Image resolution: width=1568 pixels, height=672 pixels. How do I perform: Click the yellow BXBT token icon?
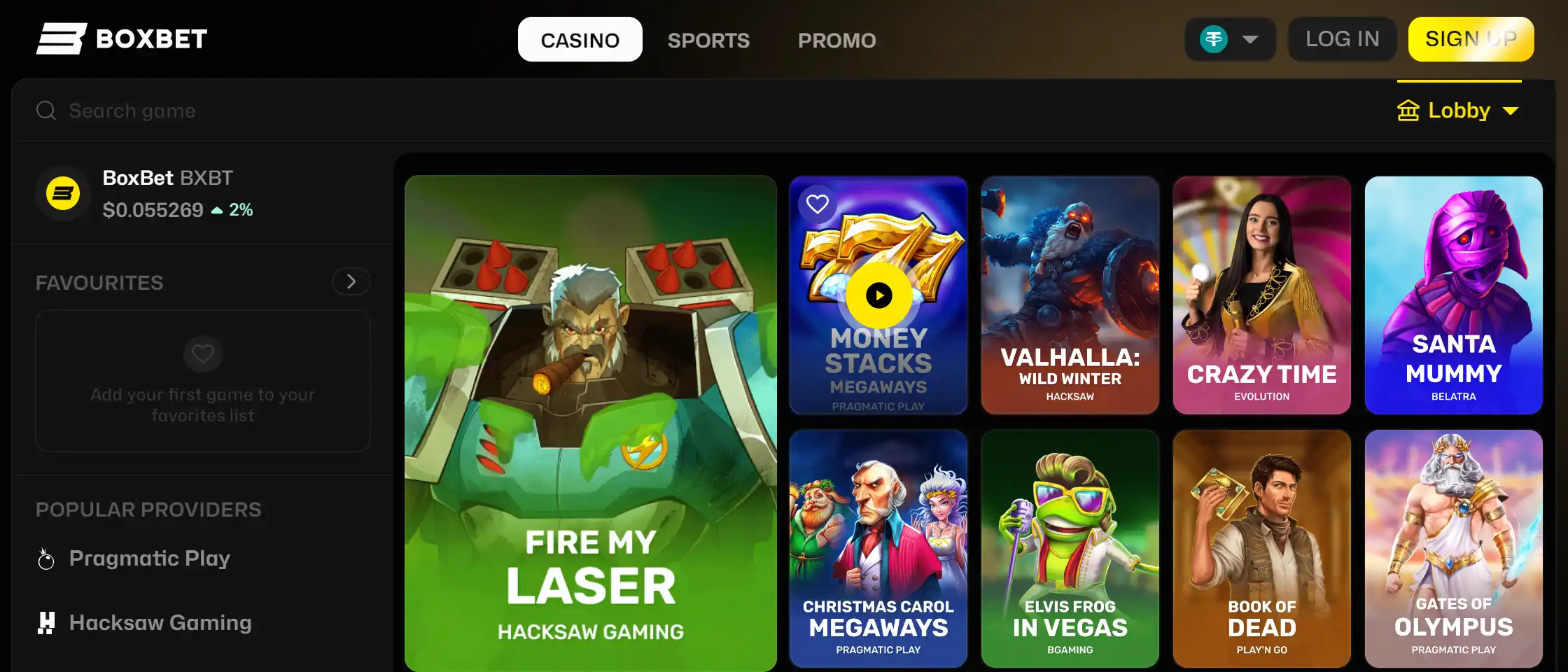(63, 194)
